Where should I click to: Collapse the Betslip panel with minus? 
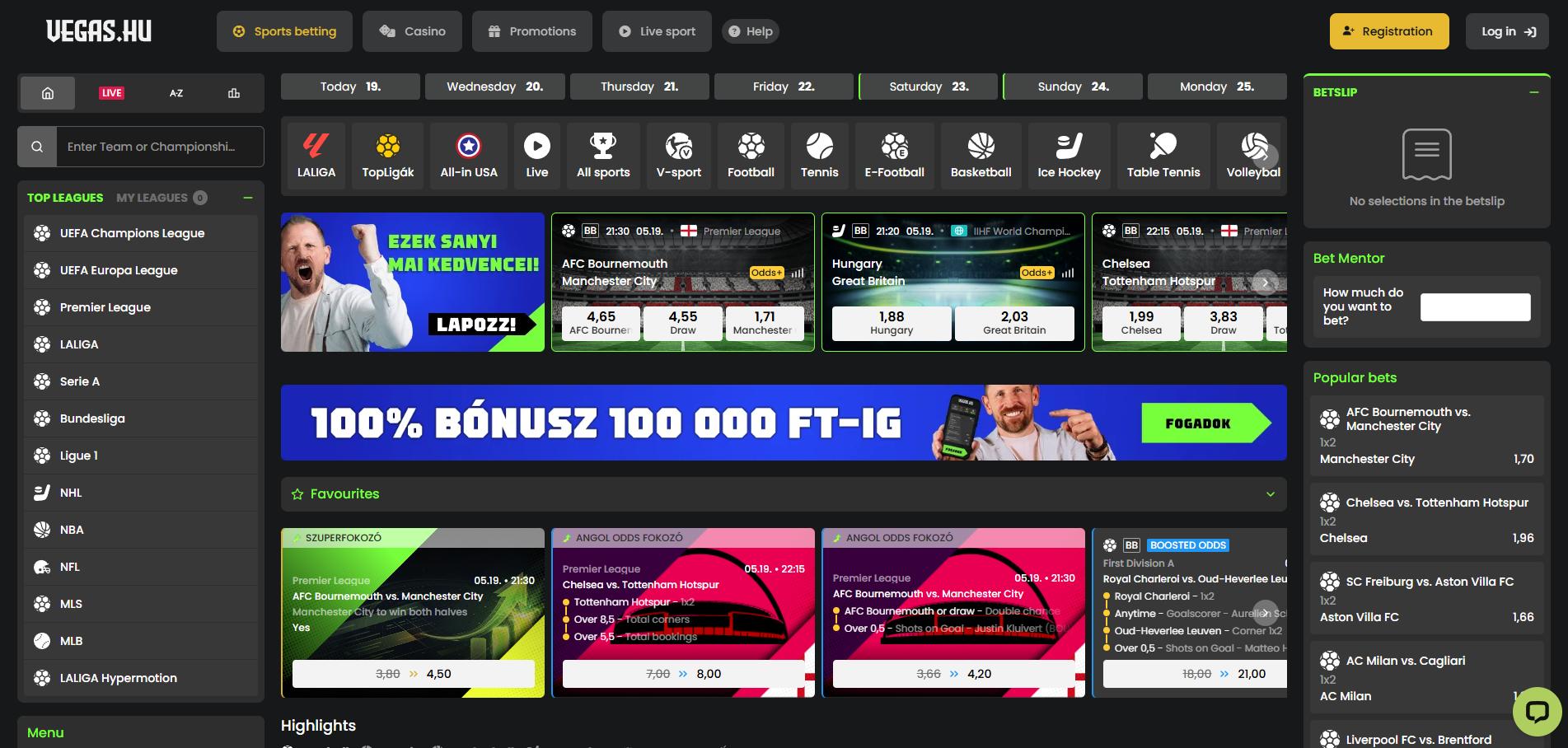(1534, 92)
